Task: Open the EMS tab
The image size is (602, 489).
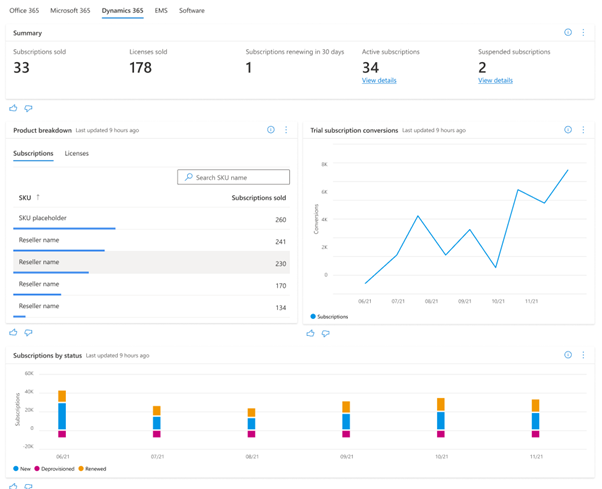Action: click(161, 10)
